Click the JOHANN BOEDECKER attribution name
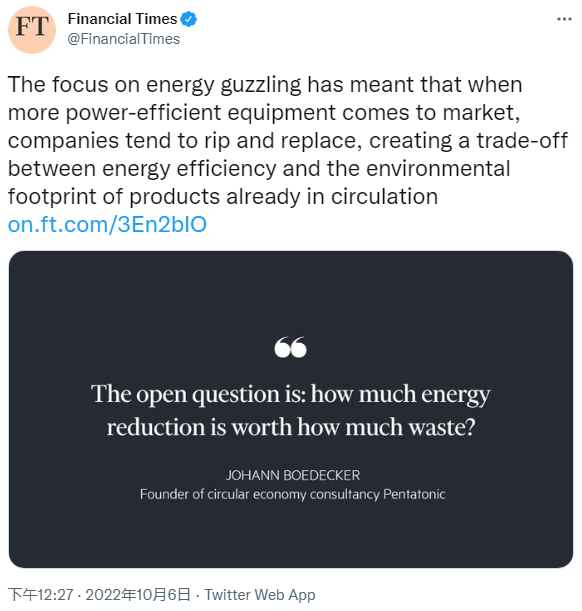Image resolution: width=582 pixels, height=611 pixels. 293,475
